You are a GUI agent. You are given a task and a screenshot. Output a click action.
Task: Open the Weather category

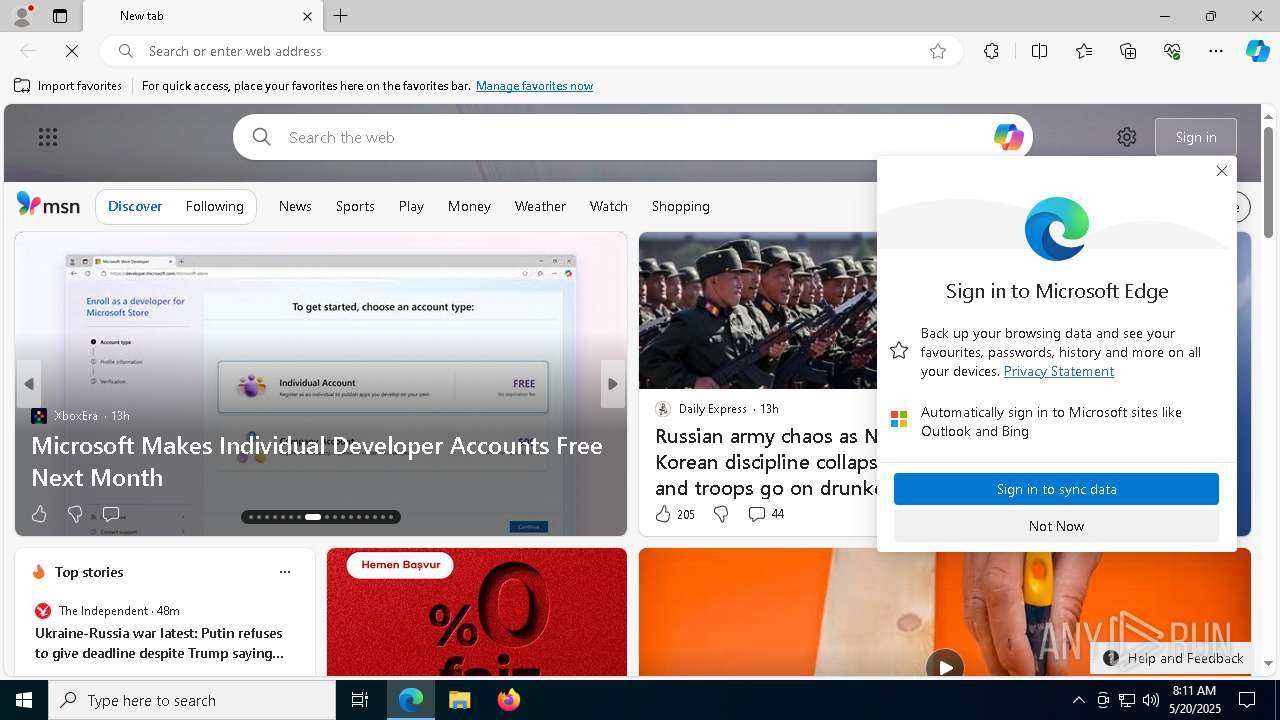click(540, 206)
